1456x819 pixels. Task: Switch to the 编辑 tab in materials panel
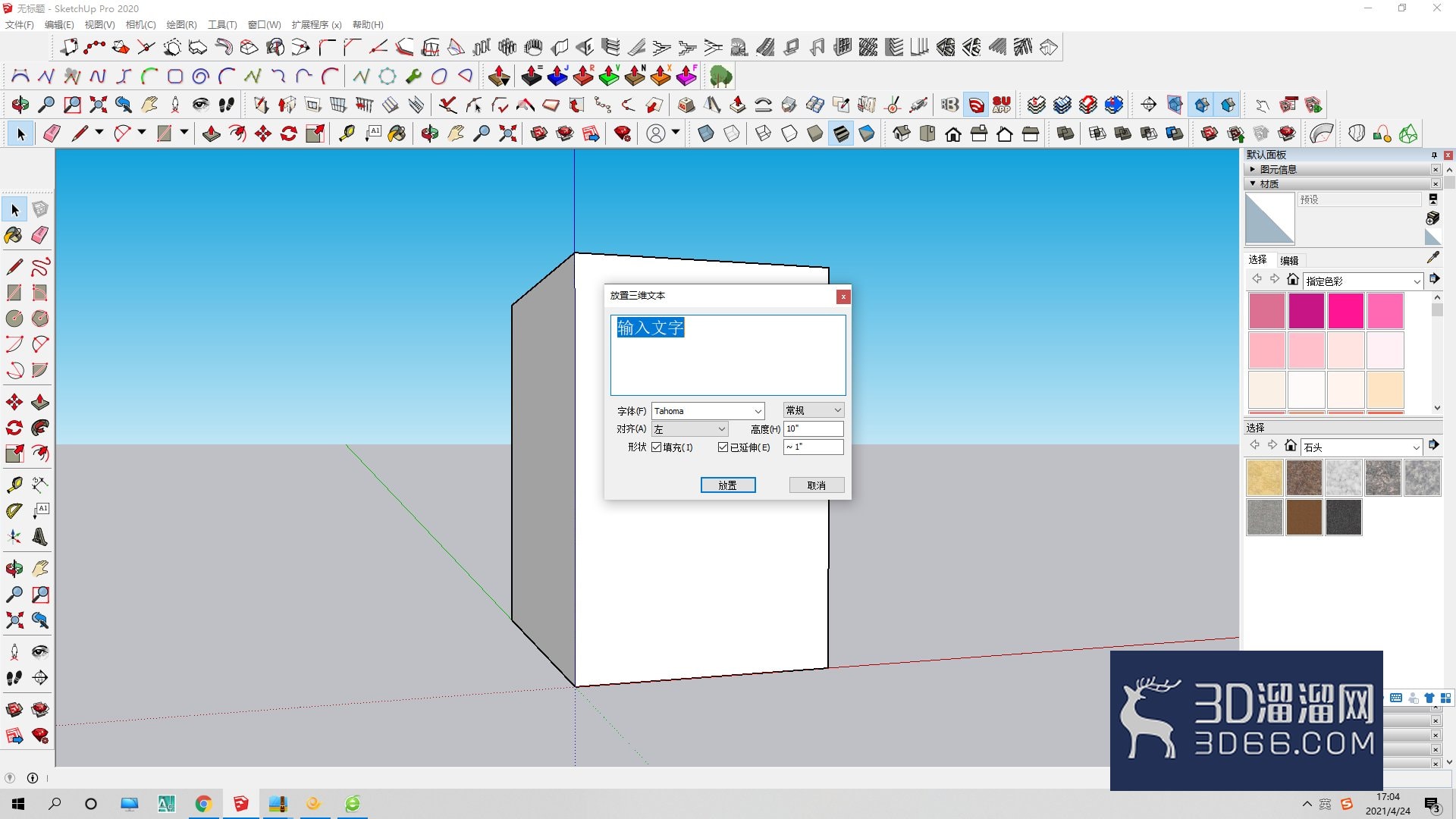(x=1289, y=259)
